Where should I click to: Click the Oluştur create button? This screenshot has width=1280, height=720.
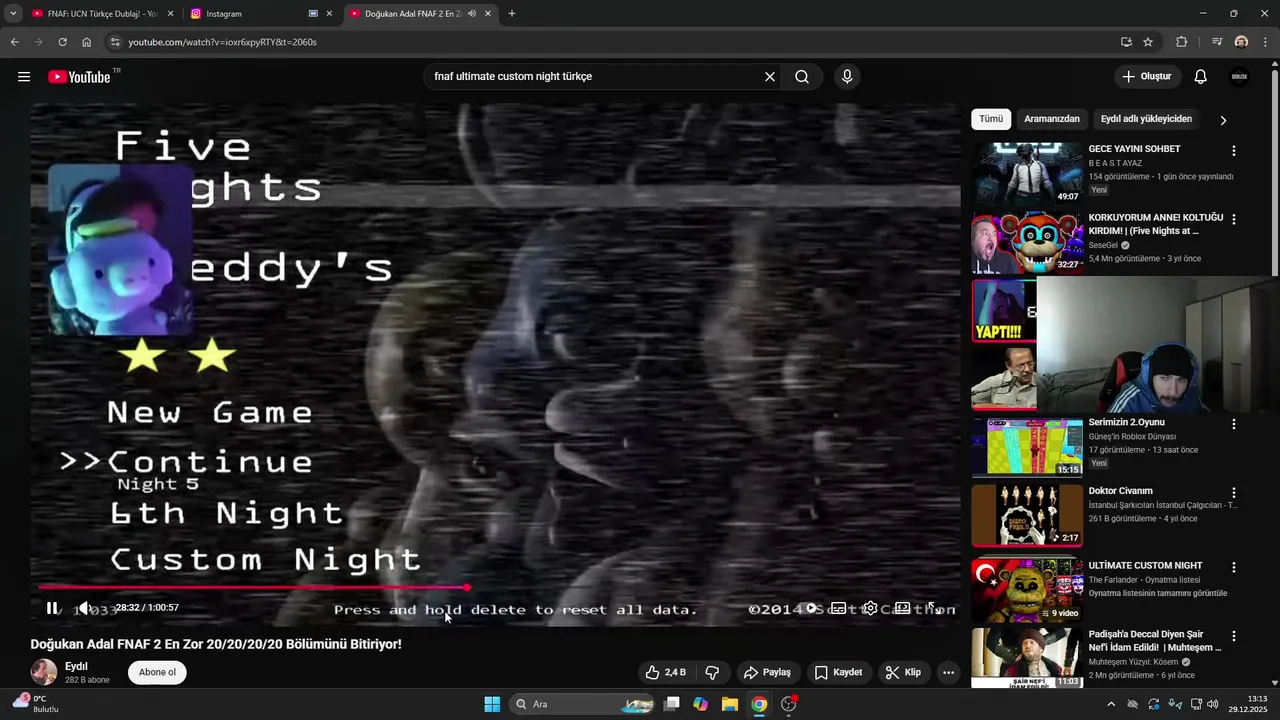click(x=1147, y=77)
